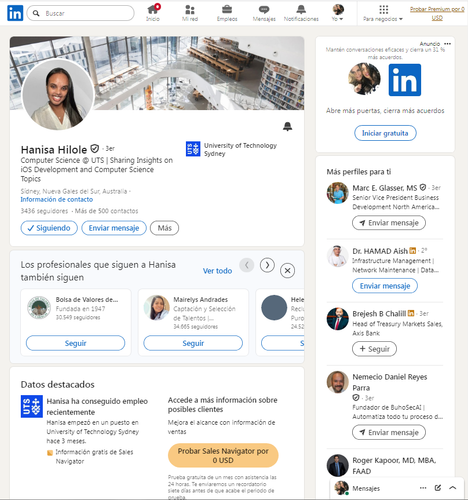This screenshot has width=468, height=500.
Task: Click LinkedIn logo in the ad
Action: [405, 80]
